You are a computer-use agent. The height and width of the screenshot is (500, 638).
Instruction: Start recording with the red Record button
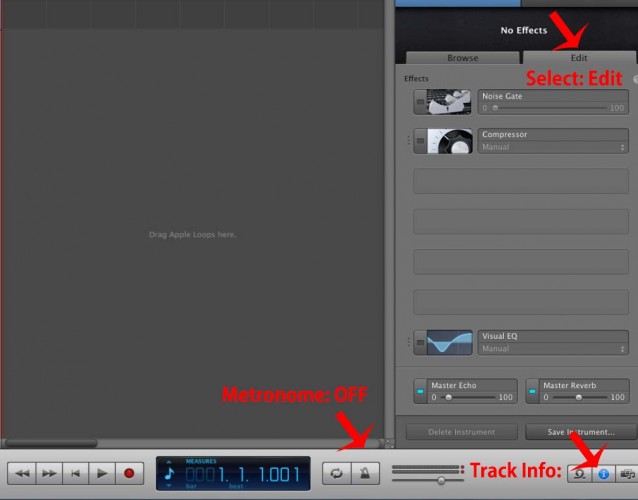(128, 472)
